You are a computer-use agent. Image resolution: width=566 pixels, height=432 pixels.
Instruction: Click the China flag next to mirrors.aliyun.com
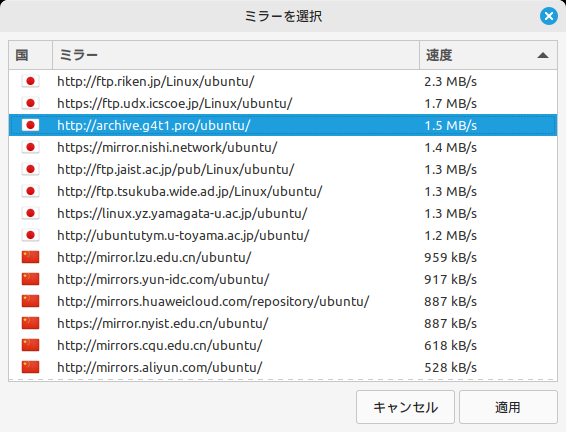pos(30,367)
